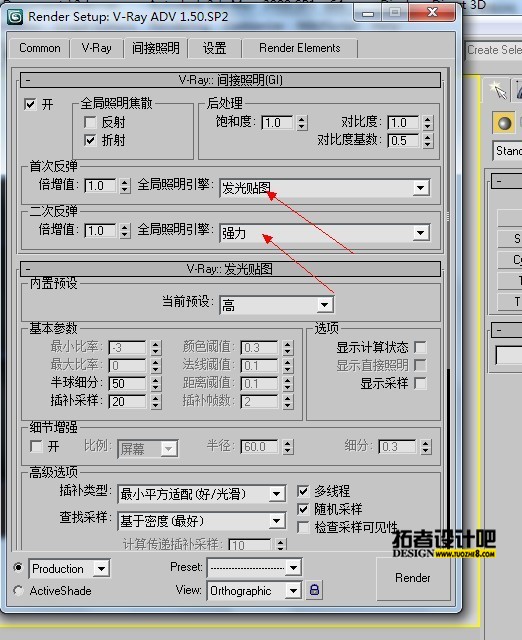The height and width of the screenshot is (640, 522).
Task: Toggle the 随机采样 checkbox
Action: click(303, 509)
